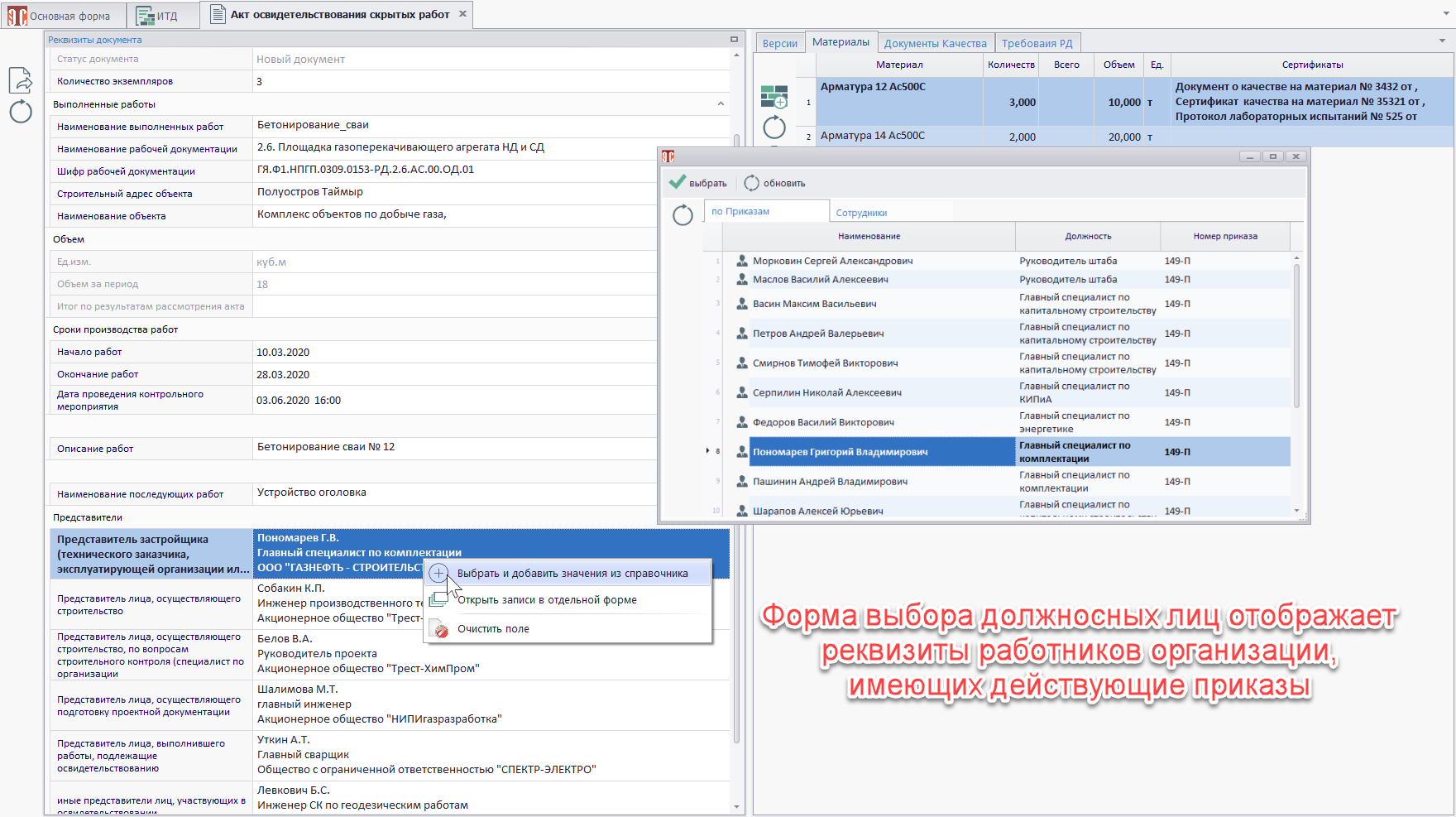The image size is (1456, 817).
Task: Click the Сертификаты column header
Action: 1312,65
